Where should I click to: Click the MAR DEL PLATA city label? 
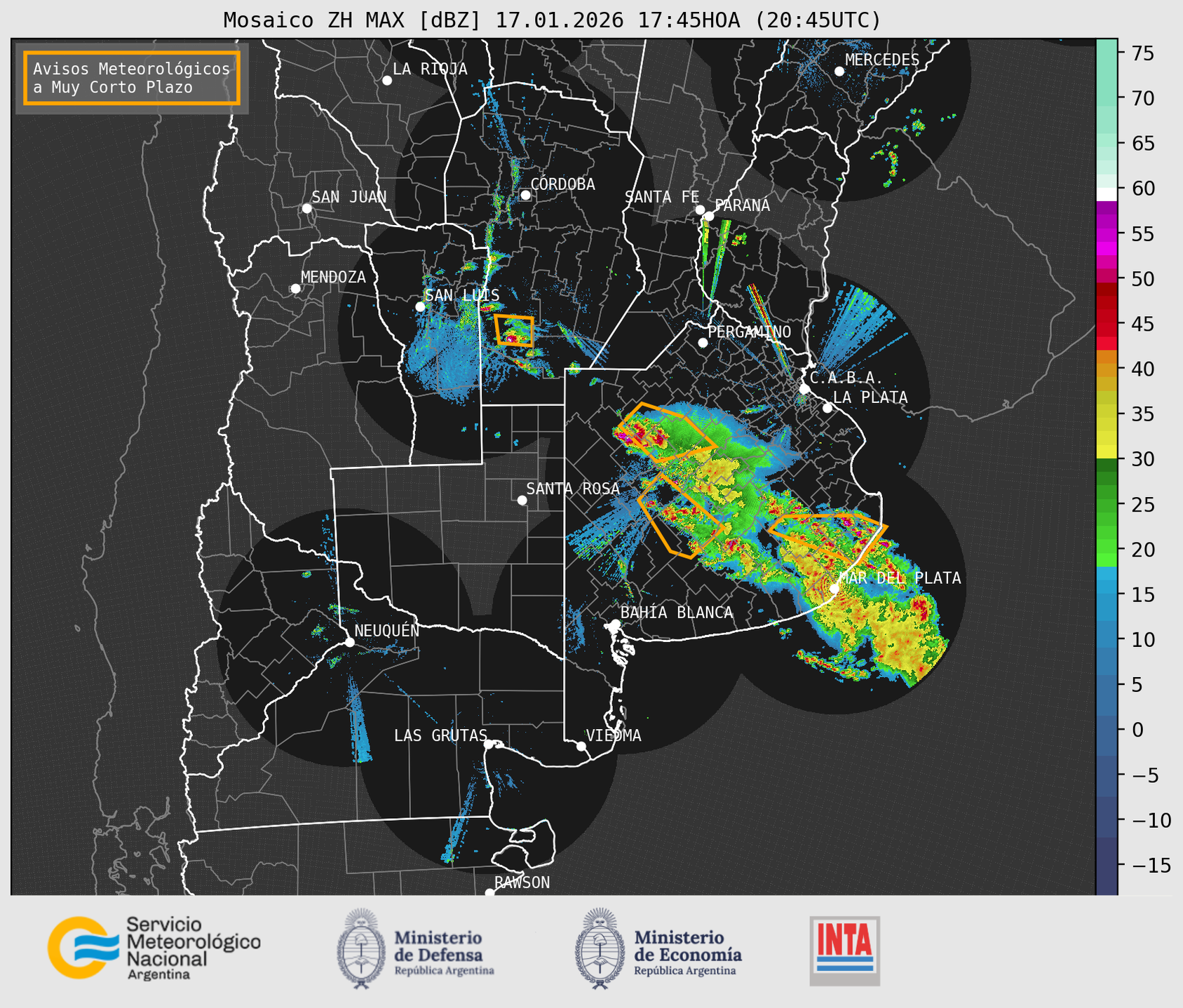click(900, 578)
